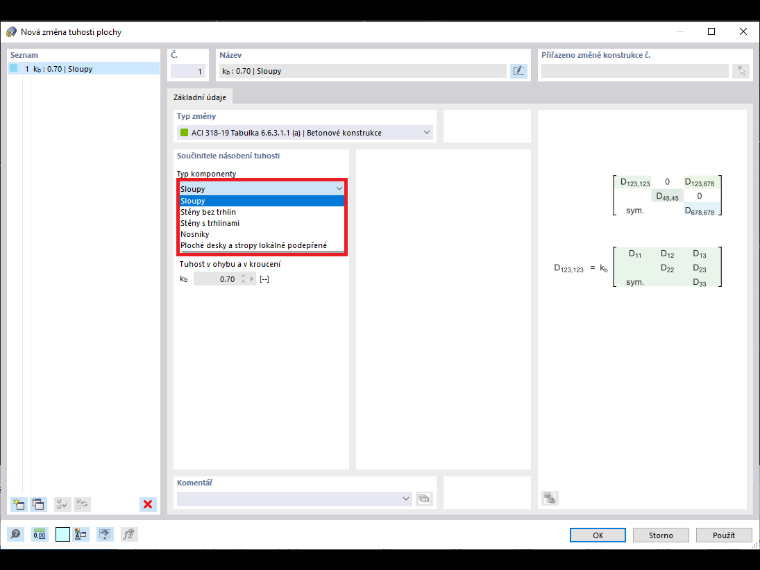Delete the selected item with red X
Screen dimensions: 760x570
coord(148,504)
